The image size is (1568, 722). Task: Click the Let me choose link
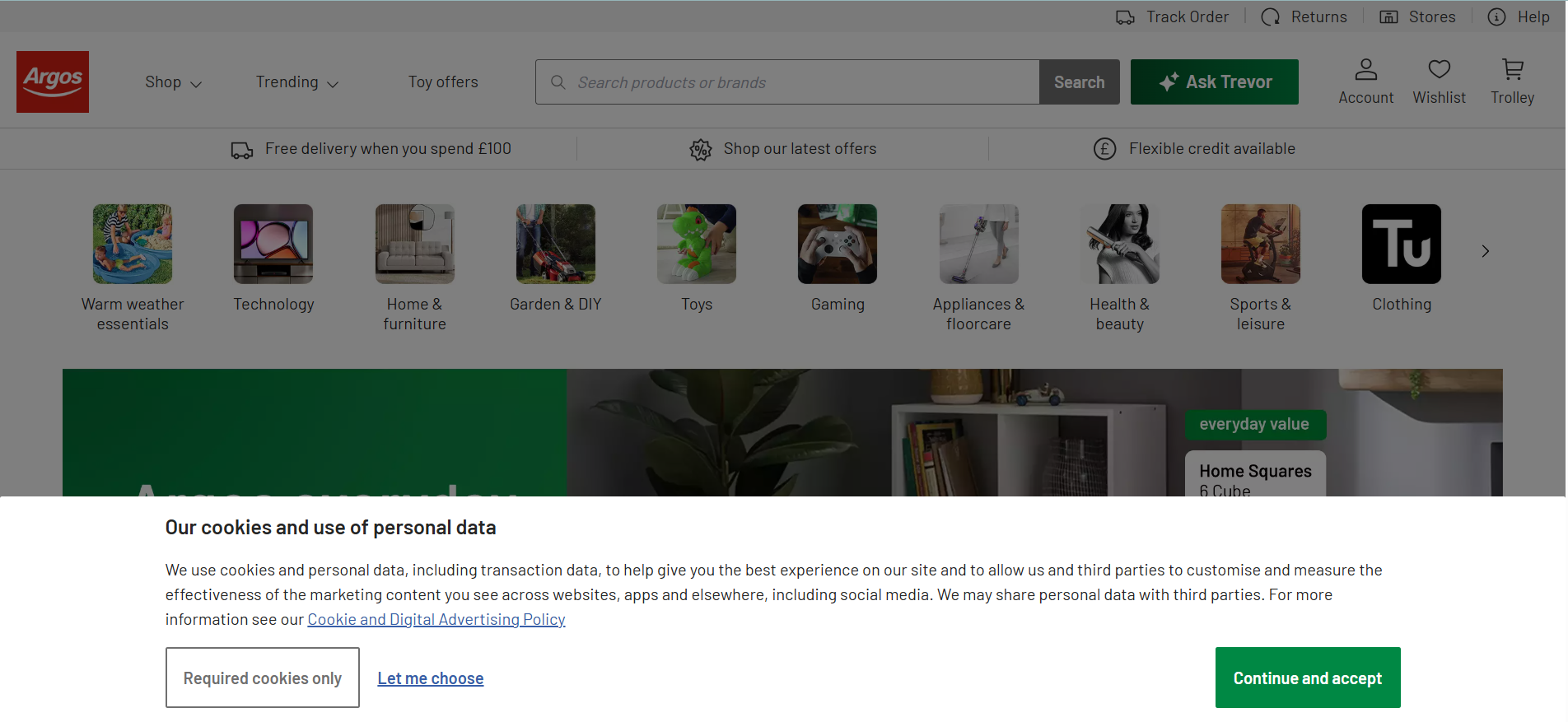[431, 678]
